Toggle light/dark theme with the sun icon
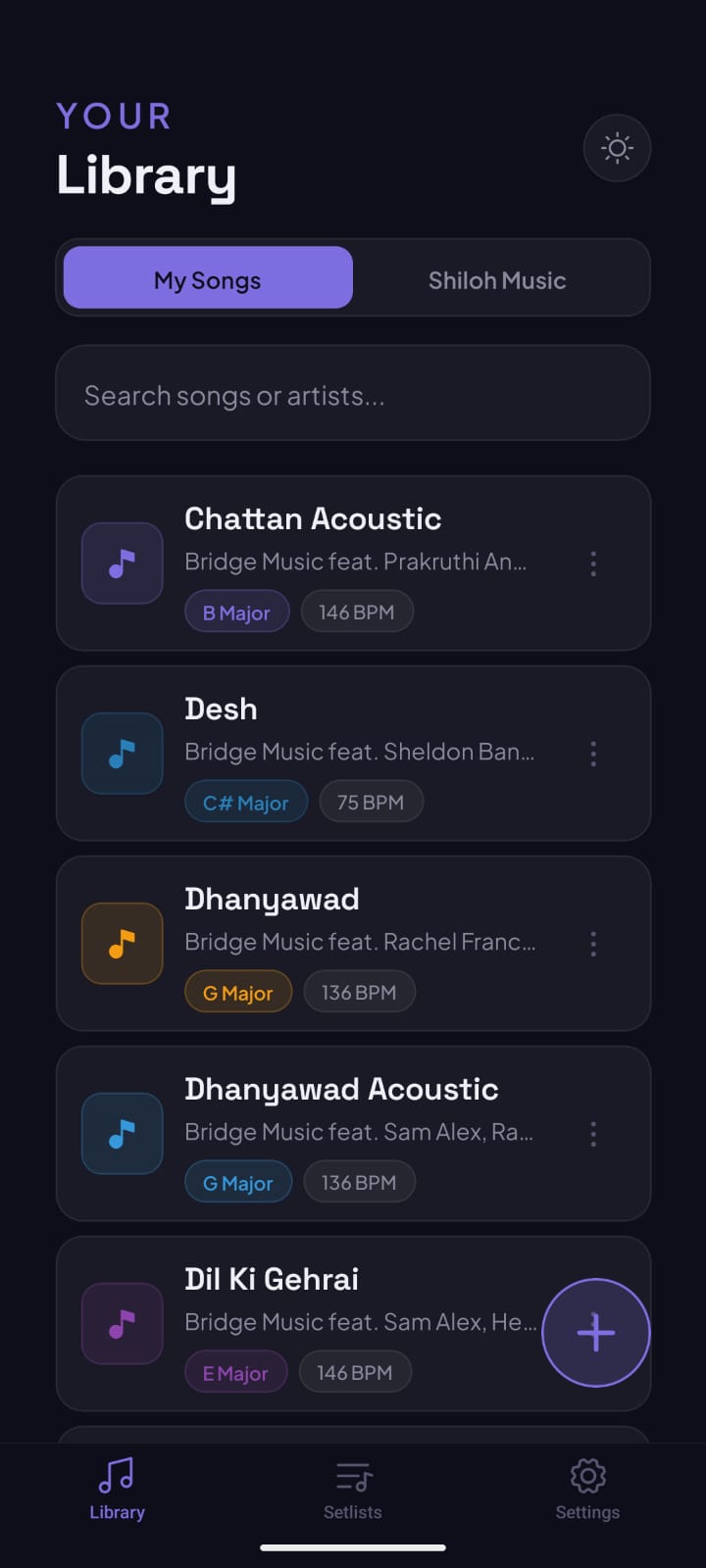 617,148
